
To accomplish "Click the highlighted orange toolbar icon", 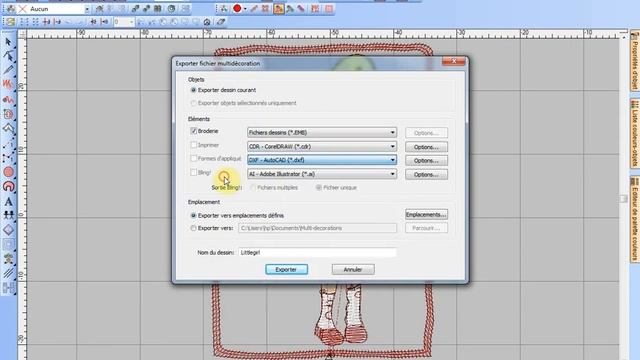I will click(x=279, y=9).
